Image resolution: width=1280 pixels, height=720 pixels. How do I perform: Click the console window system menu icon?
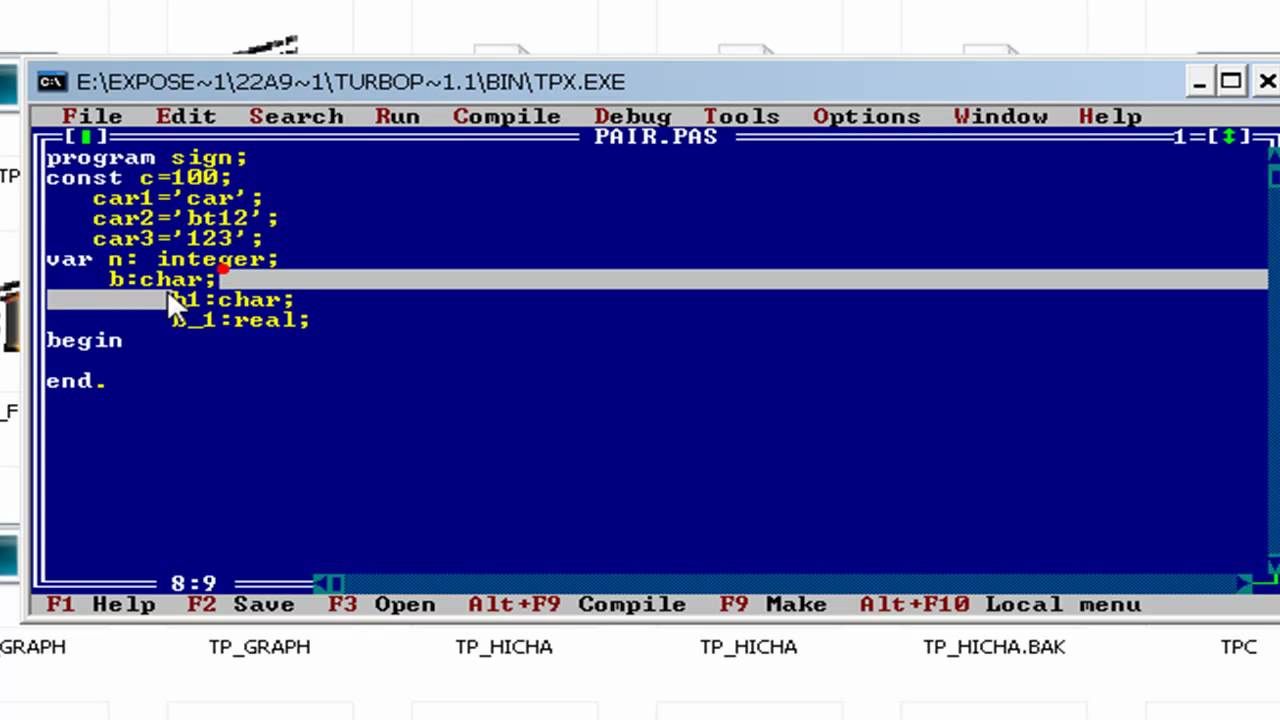pos(52,82)
